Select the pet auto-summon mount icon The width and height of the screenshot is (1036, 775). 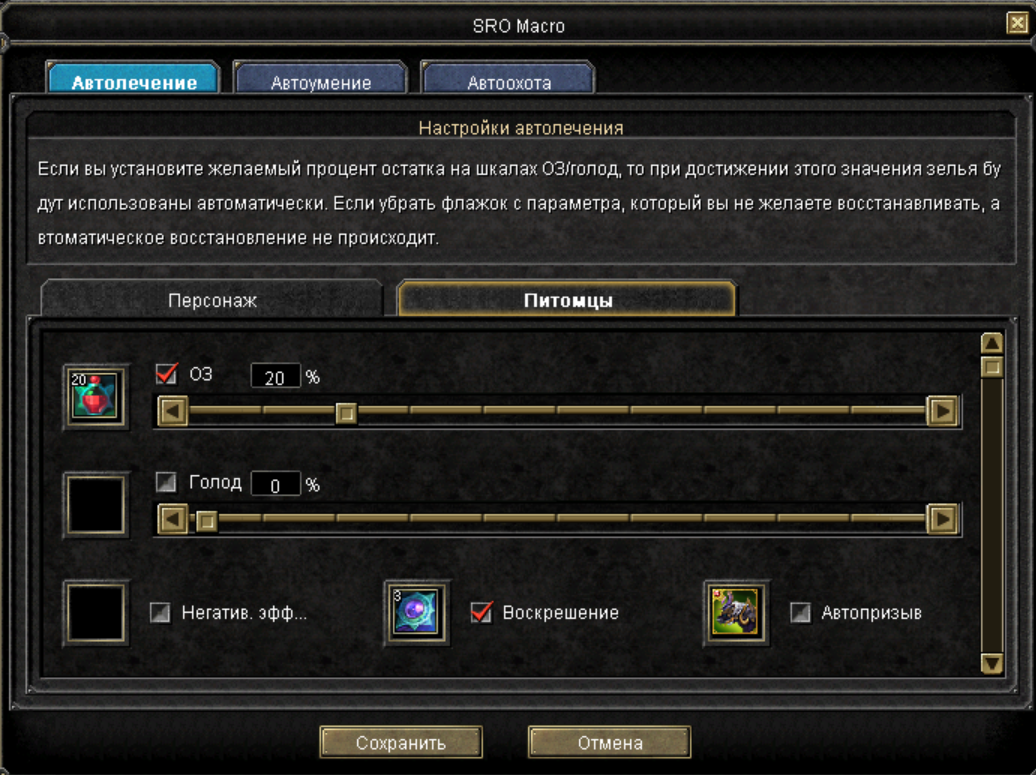(736, 612)
